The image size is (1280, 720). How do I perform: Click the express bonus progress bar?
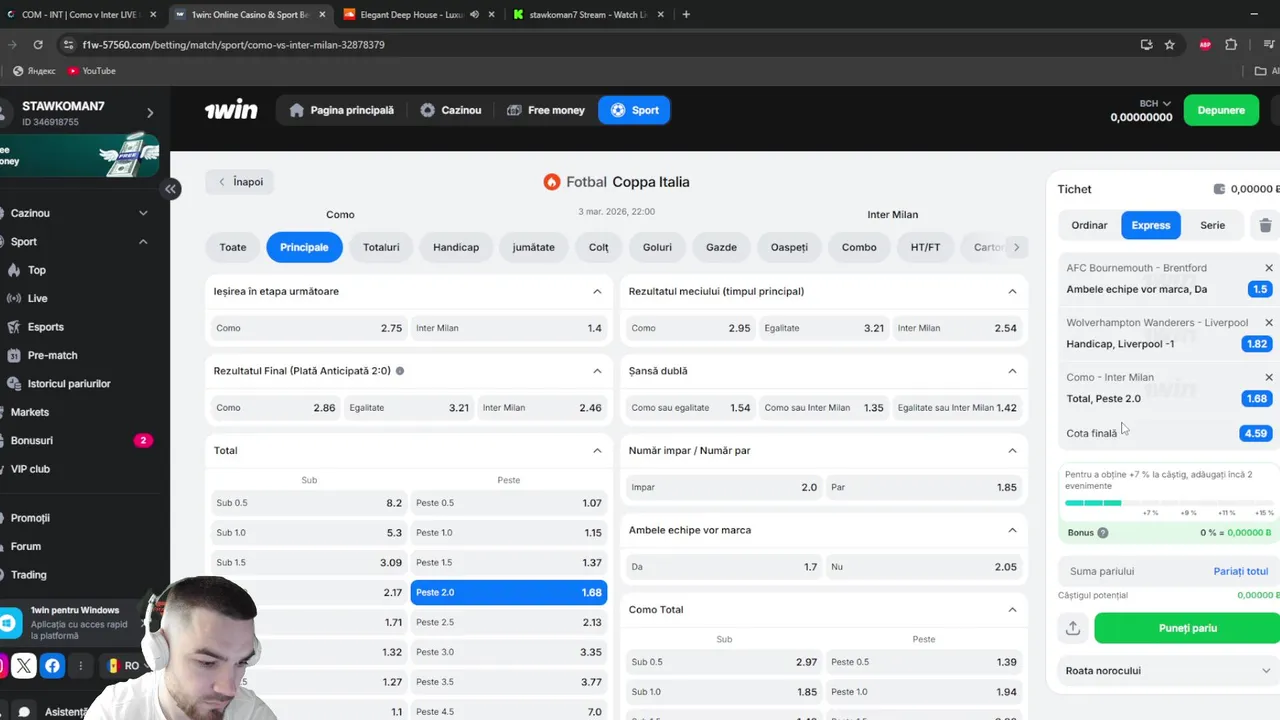click(1168, 502)
